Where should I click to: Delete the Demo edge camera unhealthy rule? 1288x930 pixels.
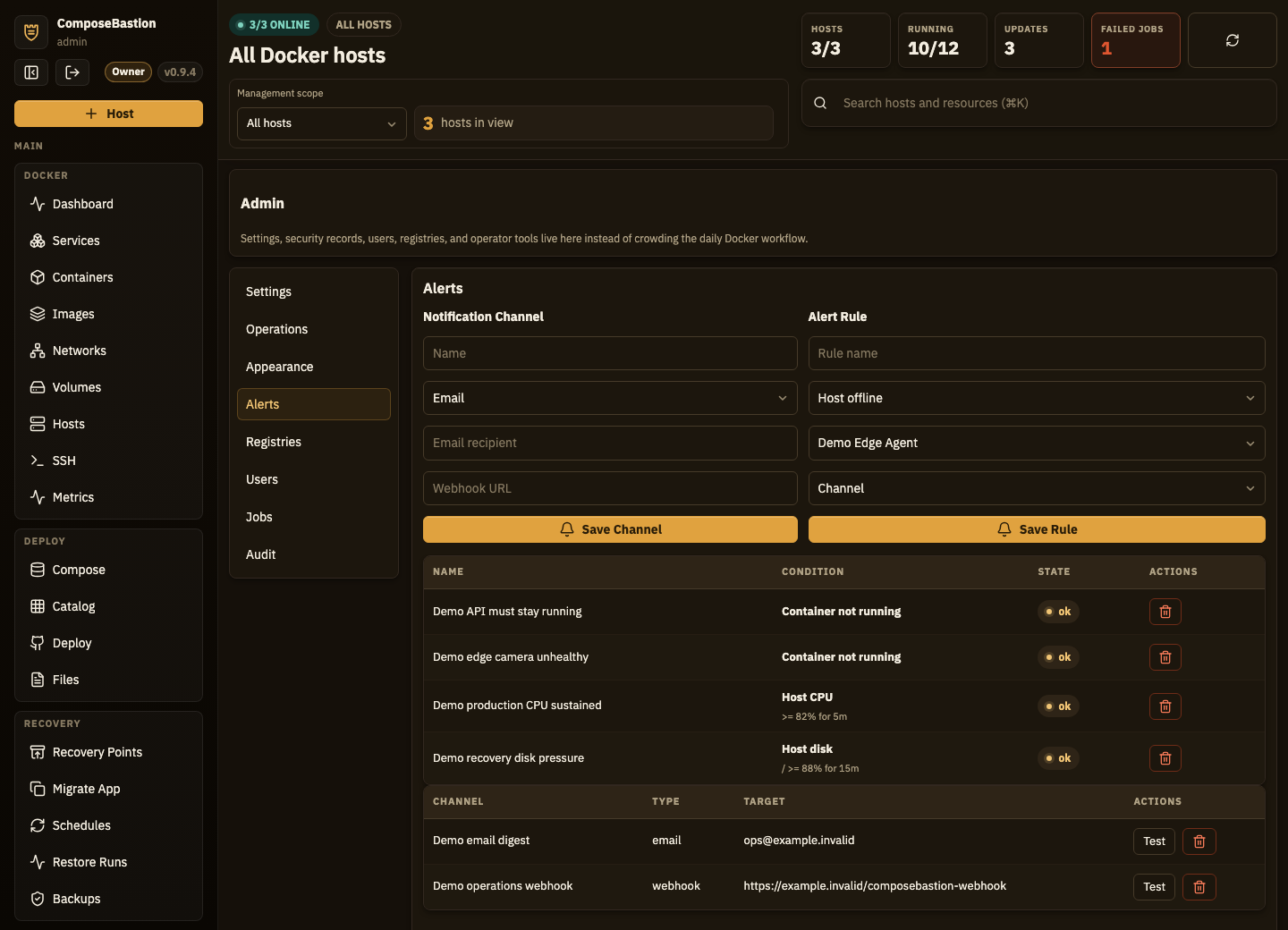[1165, 657]
